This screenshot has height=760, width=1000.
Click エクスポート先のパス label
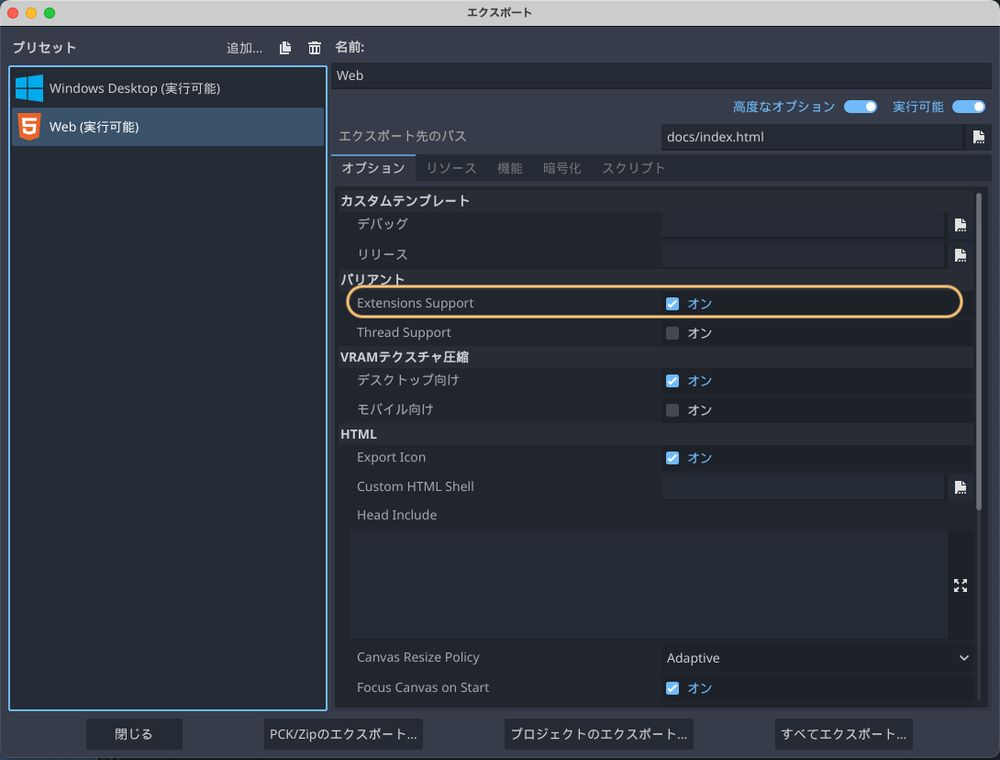402,136
